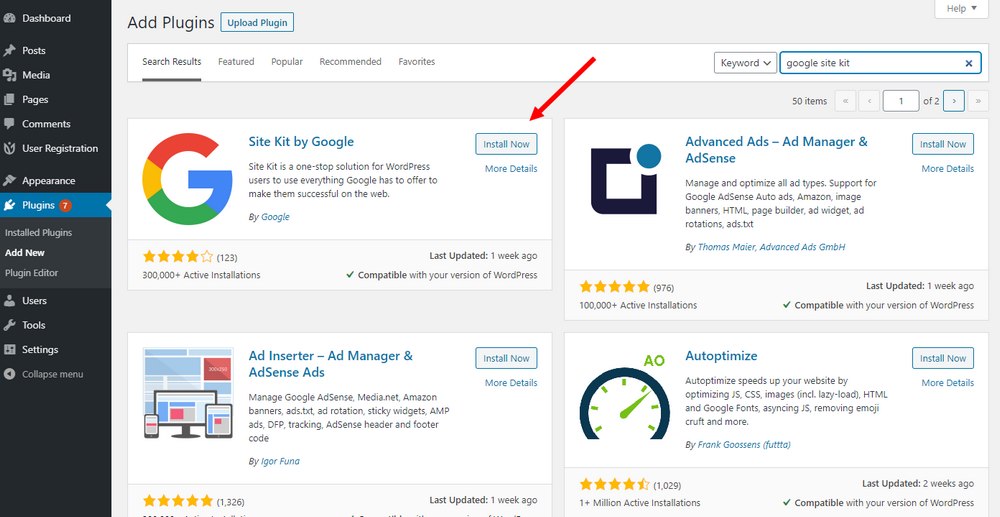Click the Autoptimize gauge logo
1000x517 pixels.
coord(624,395)
